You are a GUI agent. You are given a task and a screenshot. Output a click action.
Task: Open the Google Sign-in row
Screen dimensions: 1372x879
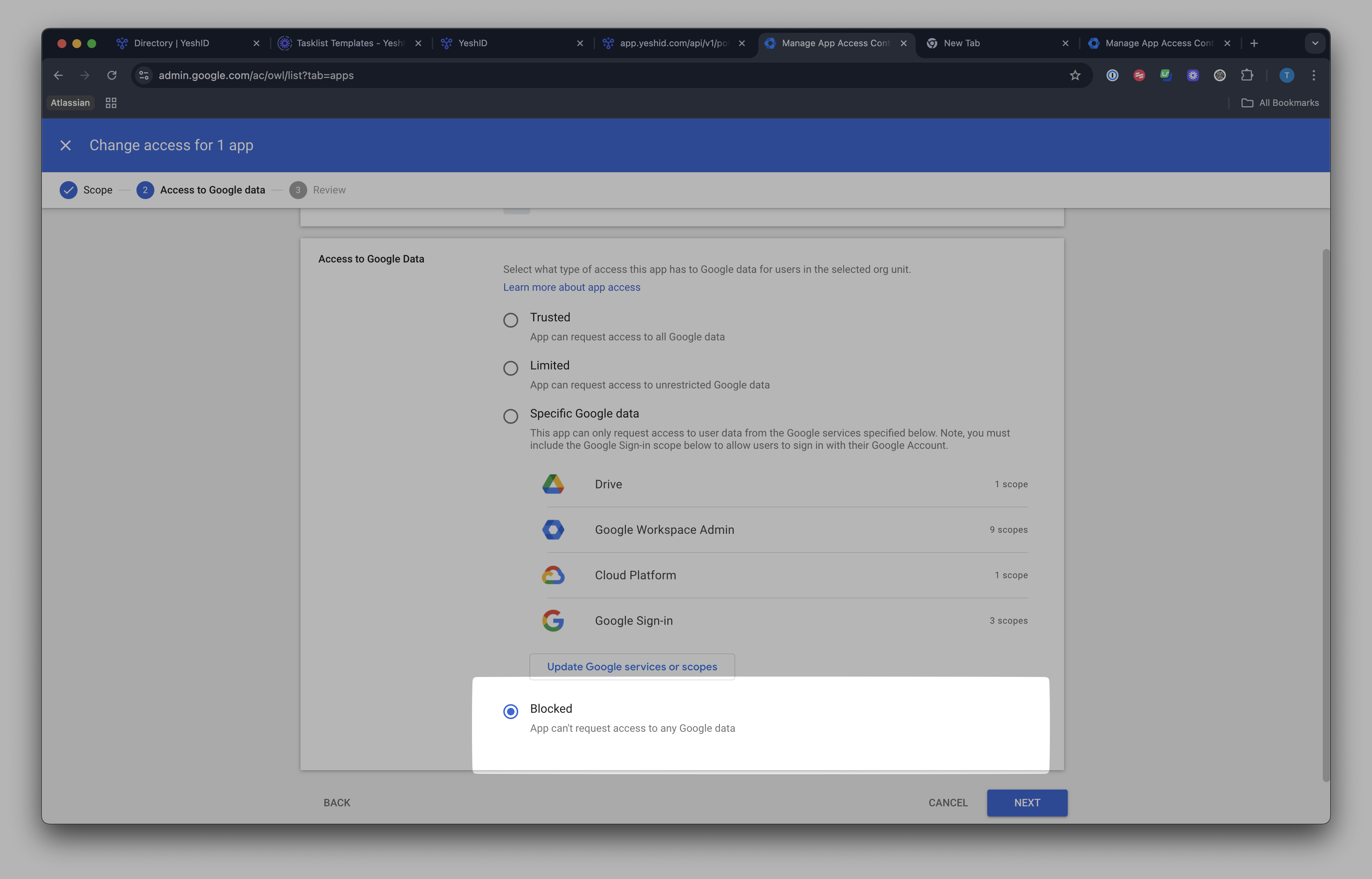coord(785,620)
